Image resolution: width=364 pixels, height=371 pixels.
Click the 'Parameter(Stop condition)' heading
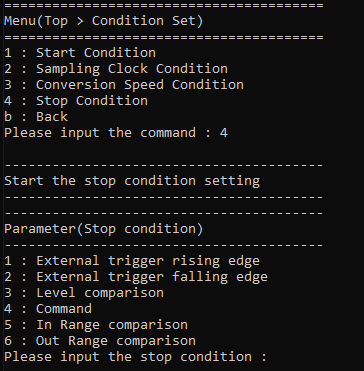click(x=104, y=229)
